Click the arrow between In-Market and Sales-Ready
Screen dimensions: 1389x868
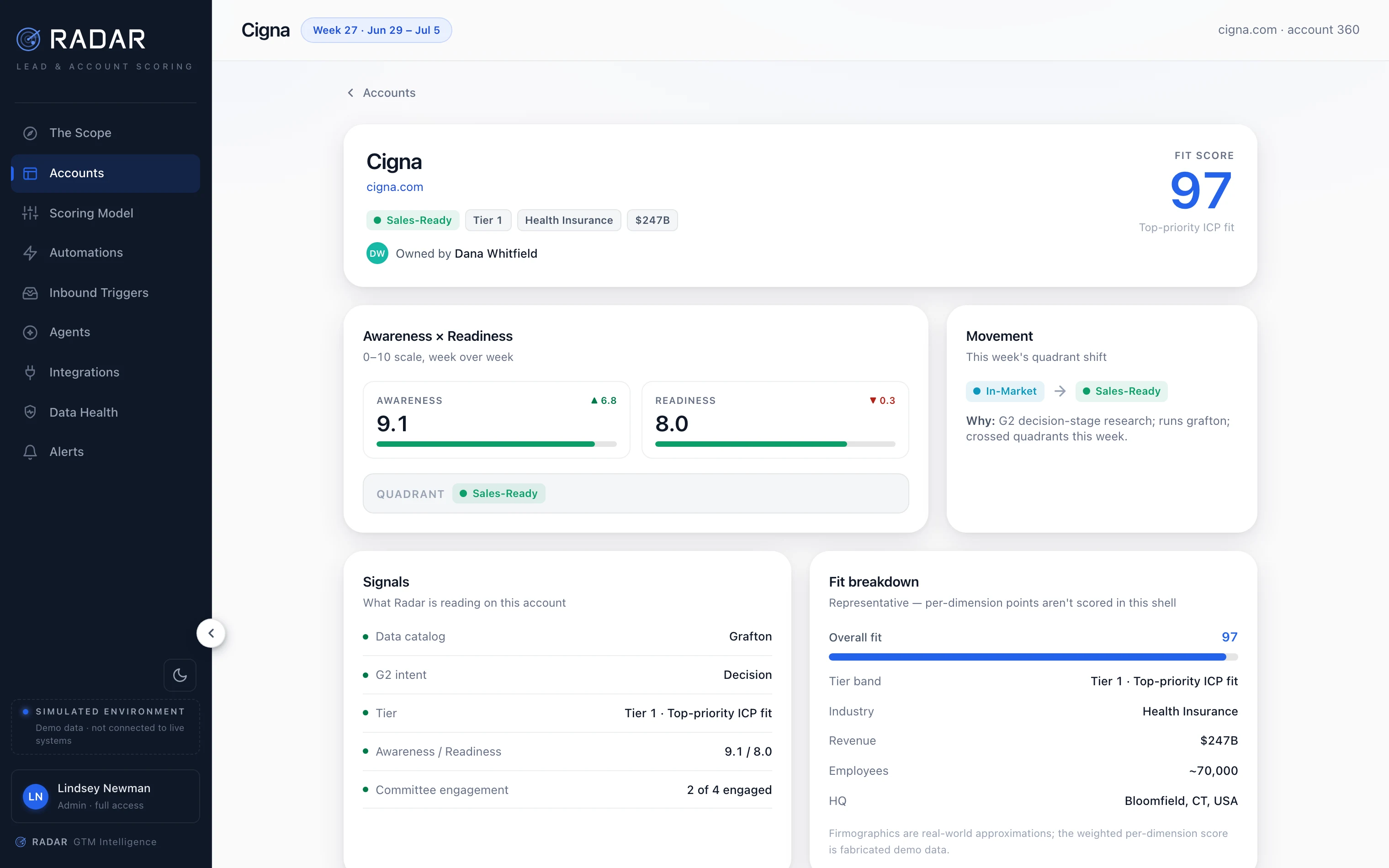[1060, 391]
